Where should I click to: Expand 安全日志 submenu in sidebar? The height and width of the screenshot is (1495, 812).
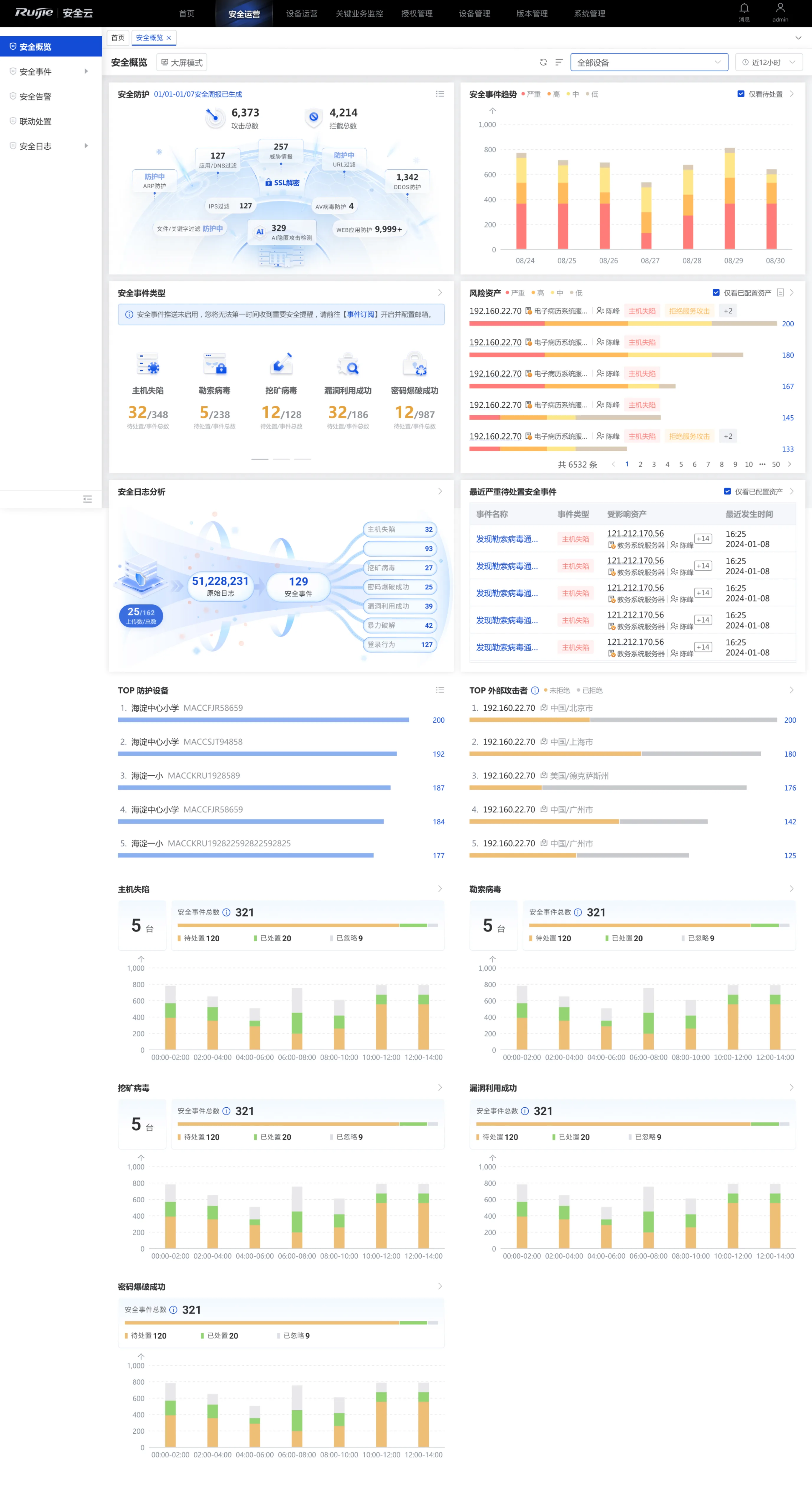click(x=86, y=146)
